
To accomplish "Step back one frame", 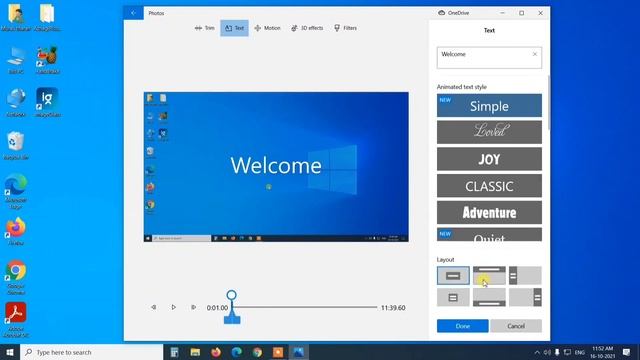I will (153, 307).
